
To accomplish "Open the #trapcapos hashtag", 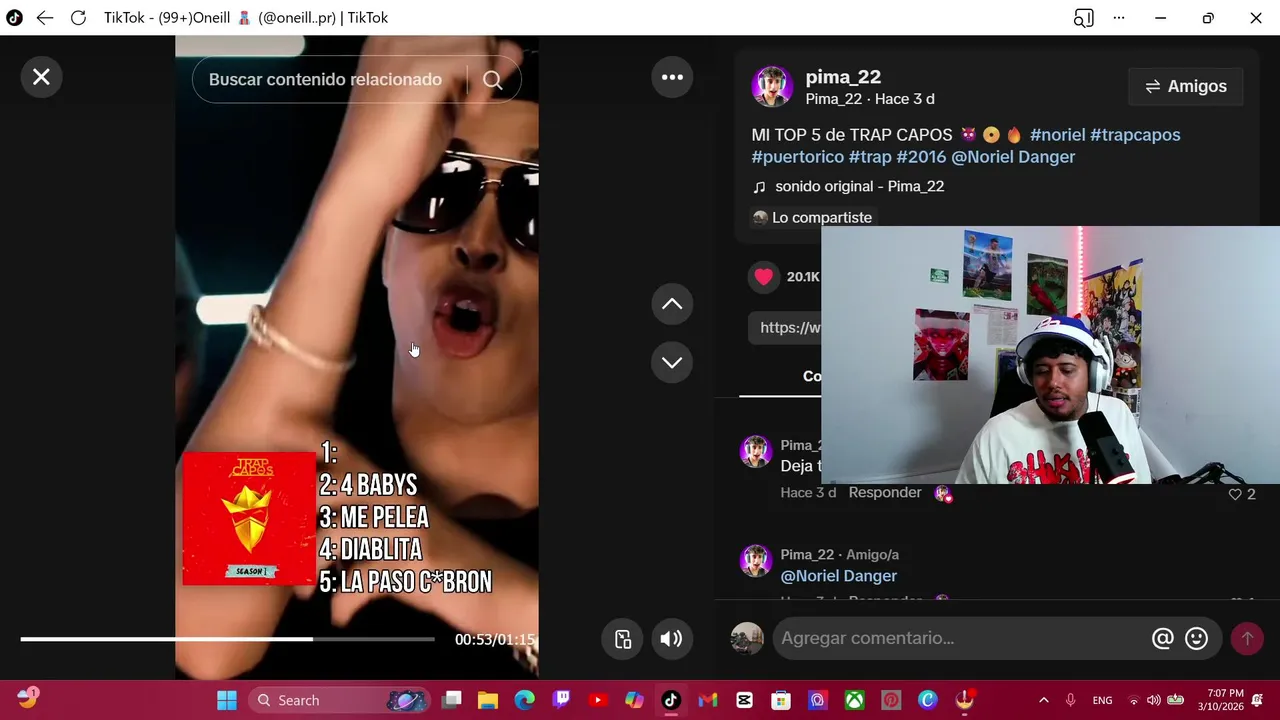I will pyautogui.click(x=1135, y=135).
